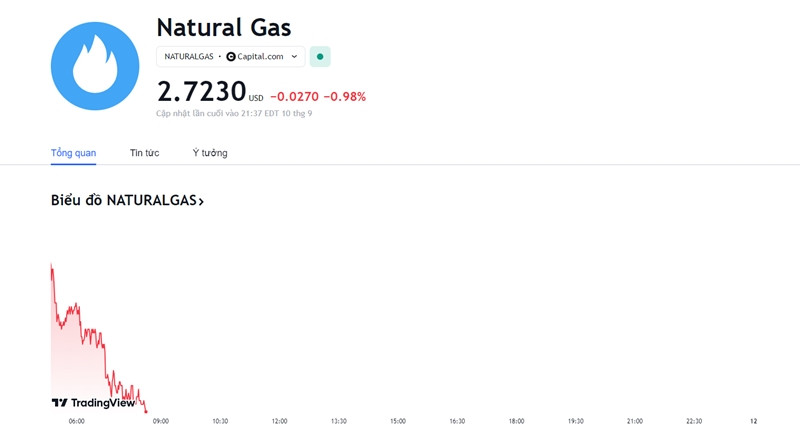The image size is (800, 430).
Task: Click the 09:00 time axis label
Action: (x=161, y=421)
